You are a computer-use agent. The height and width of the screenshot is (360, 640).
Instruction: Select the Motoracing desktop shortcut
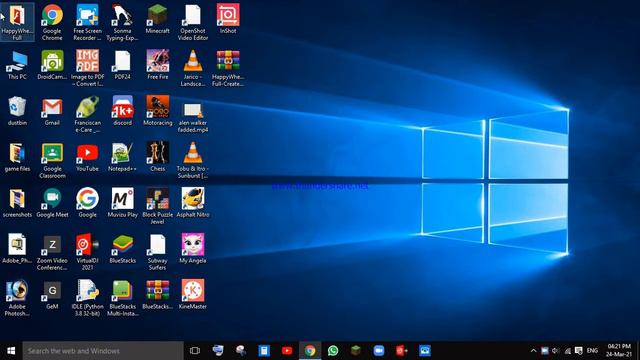158,111
